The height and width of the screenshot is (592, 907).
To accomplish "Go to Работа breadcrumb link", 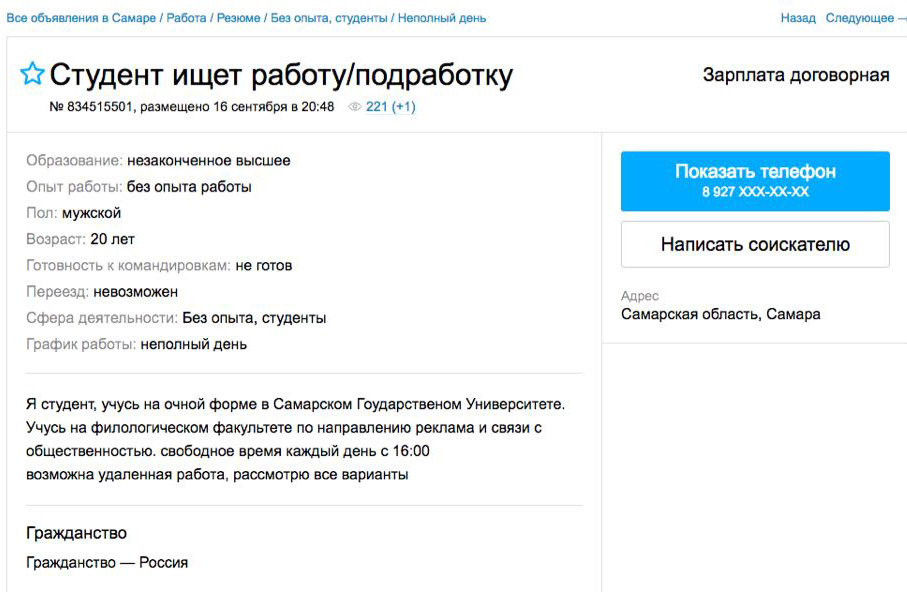I will pyautogui.click(x=186, y=18).
